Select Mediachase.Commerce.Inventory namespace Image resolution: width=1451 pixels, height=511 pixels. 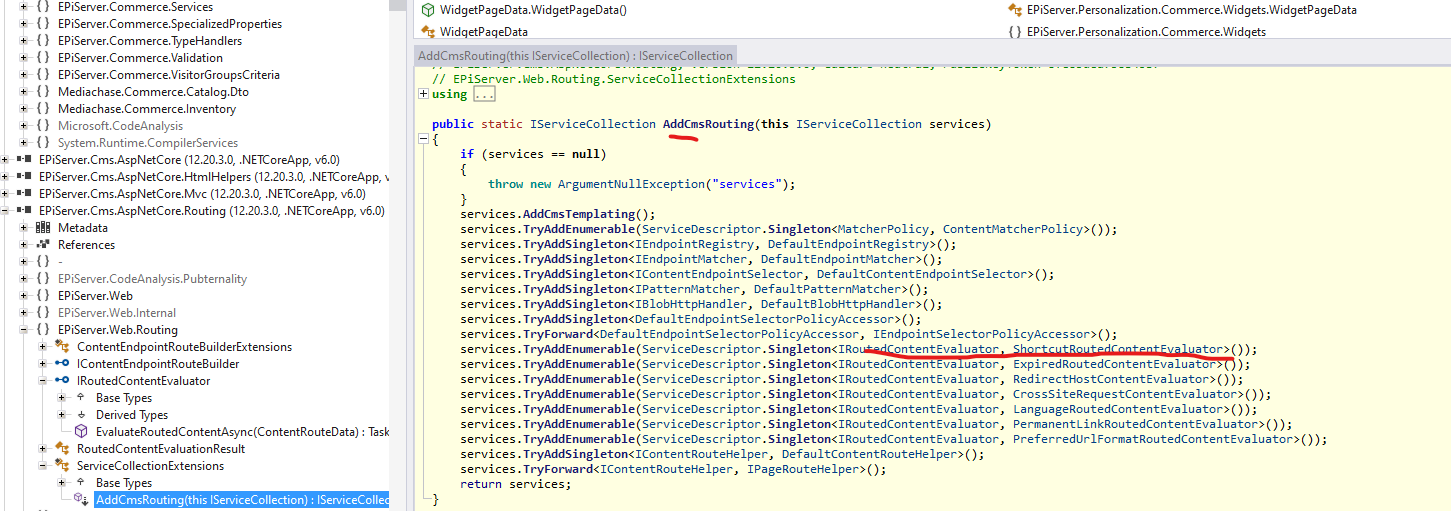[146, 109]
